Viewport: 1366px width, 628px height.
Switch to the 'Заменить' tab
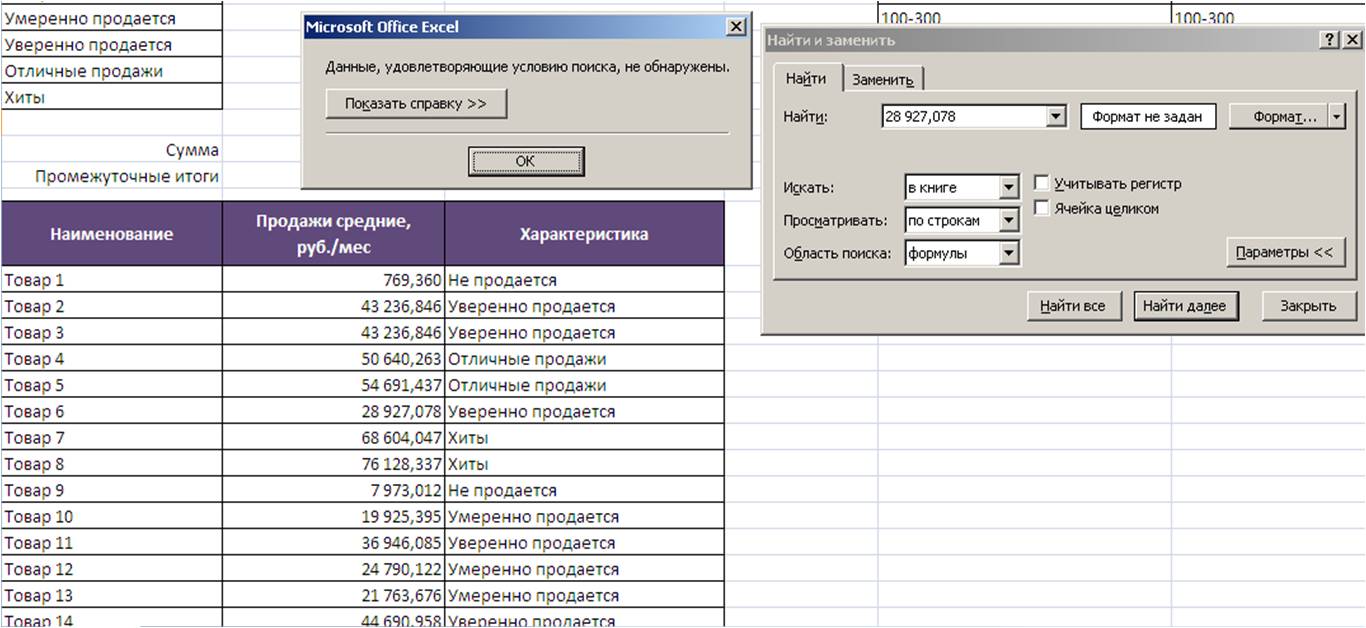coord(882,80)
